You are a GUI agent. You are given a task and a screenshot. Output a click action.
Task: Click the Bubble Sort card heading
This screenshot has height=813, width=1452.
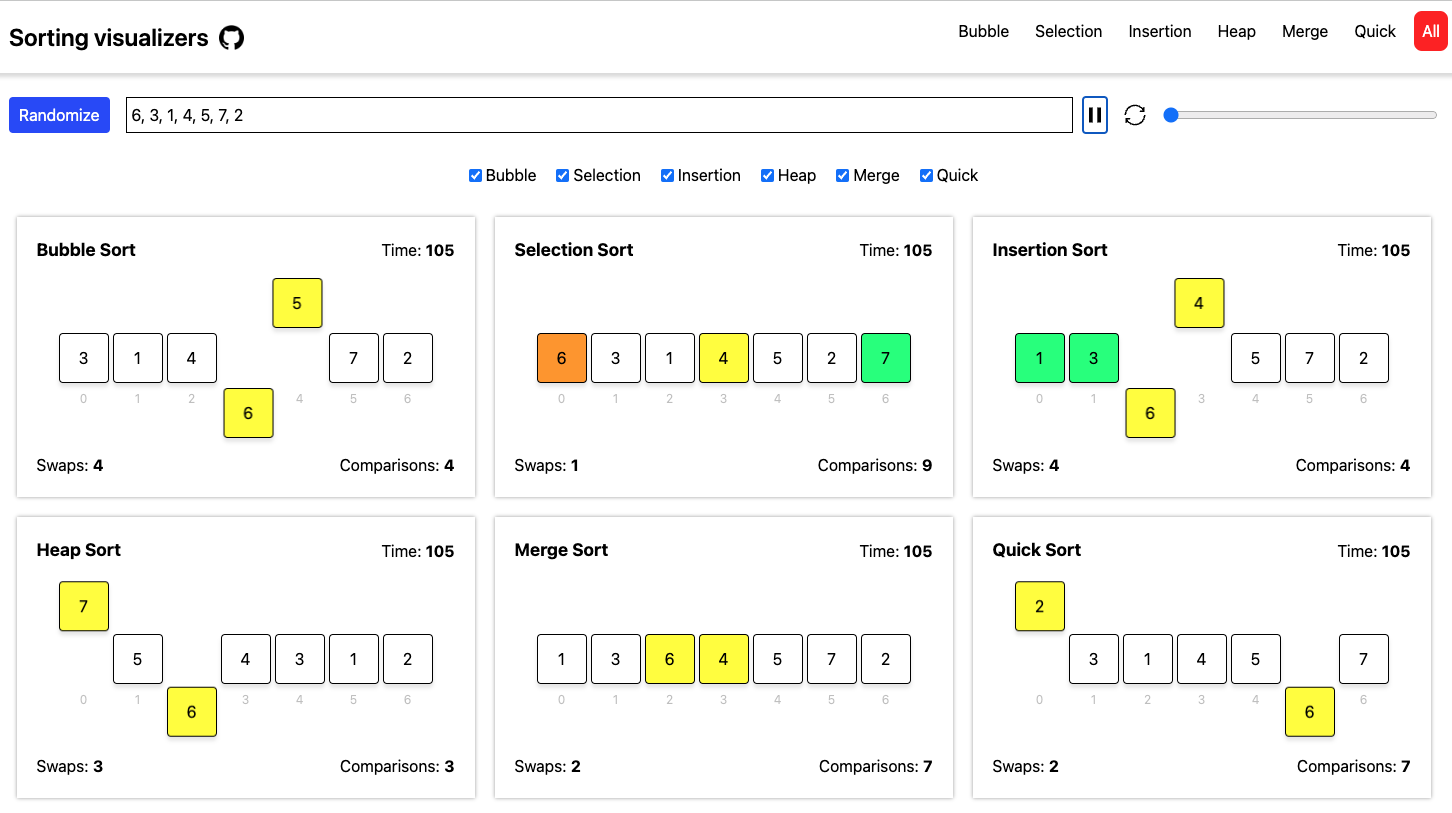click(x=86, y=250)
